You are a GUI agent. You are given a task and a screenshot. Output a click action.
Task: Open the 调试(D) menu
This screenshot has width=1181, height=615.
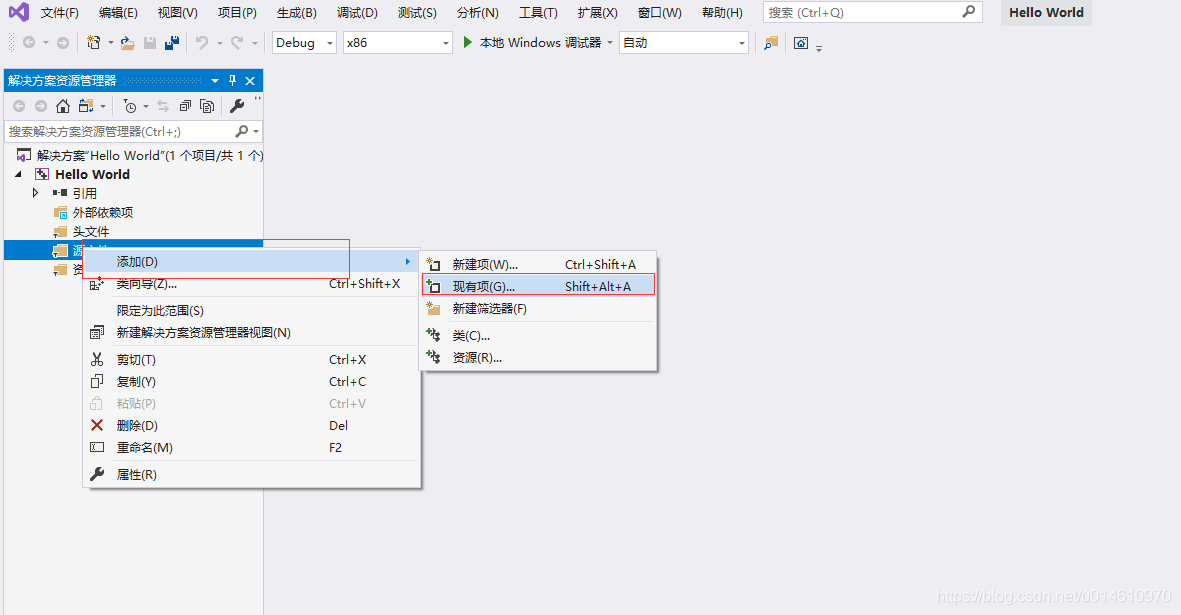(x=357, y=13)
